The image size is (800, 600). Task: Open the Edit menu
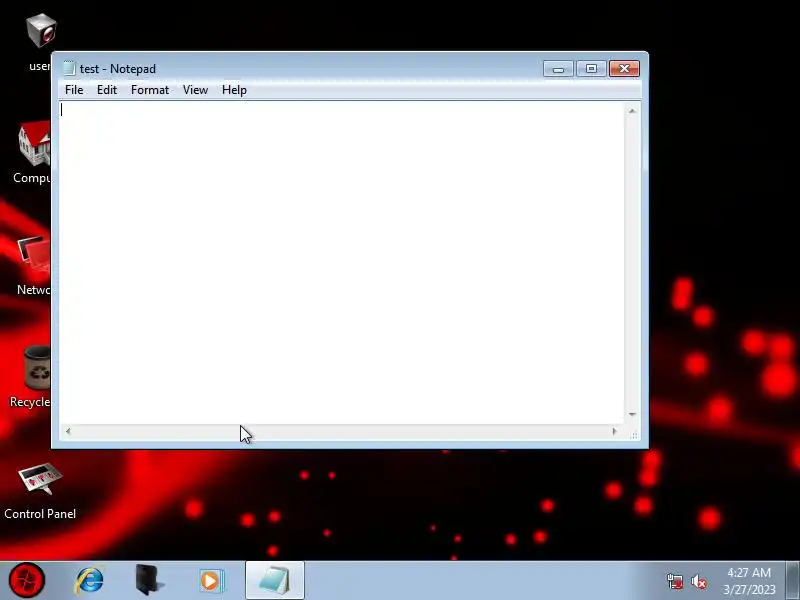(107, 90)
